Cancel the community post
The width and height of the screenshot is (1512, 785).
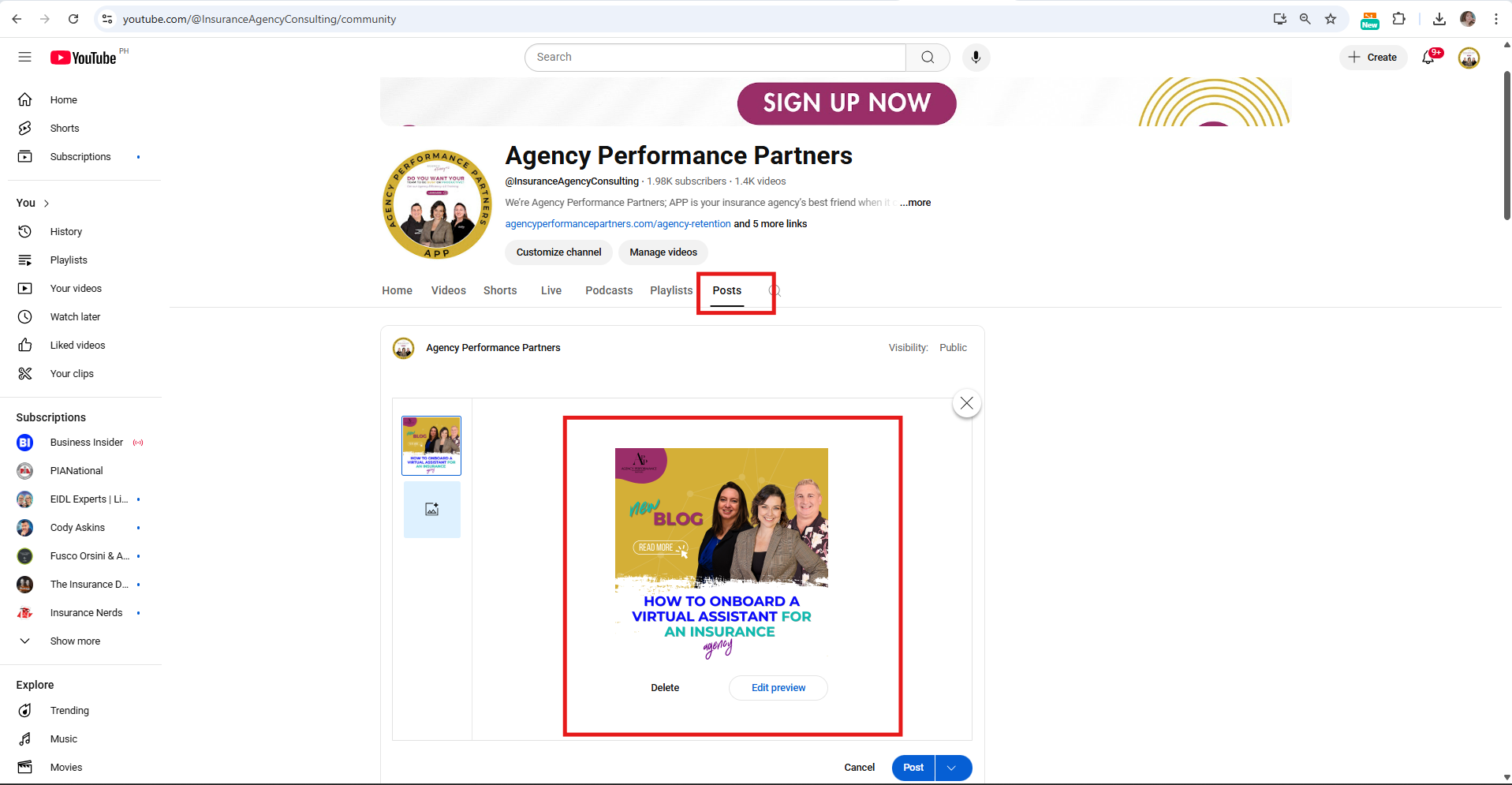[x=859, y=768]
